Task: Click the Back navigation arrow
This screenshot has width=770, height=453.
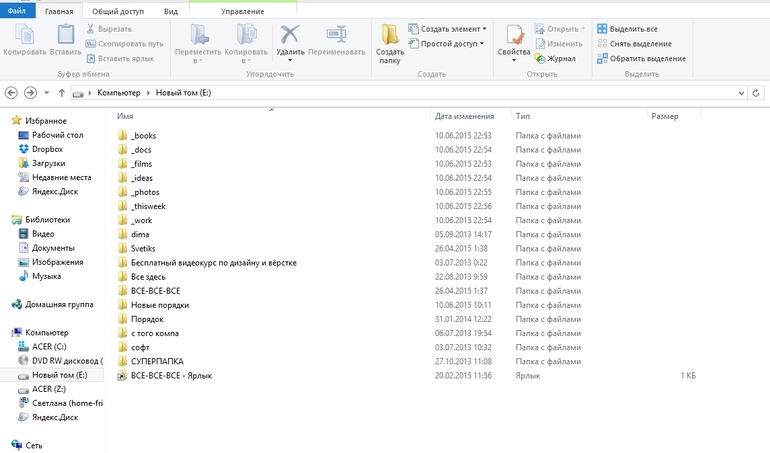Action: click(11, 93)
